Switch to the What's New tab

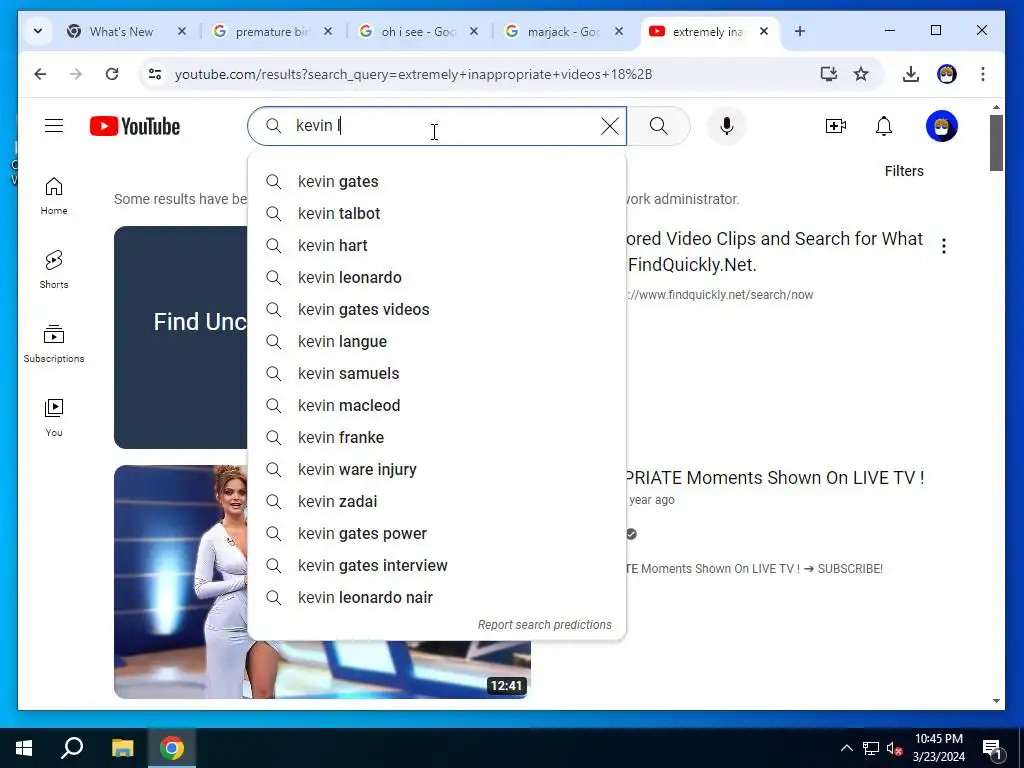point(121,31)
